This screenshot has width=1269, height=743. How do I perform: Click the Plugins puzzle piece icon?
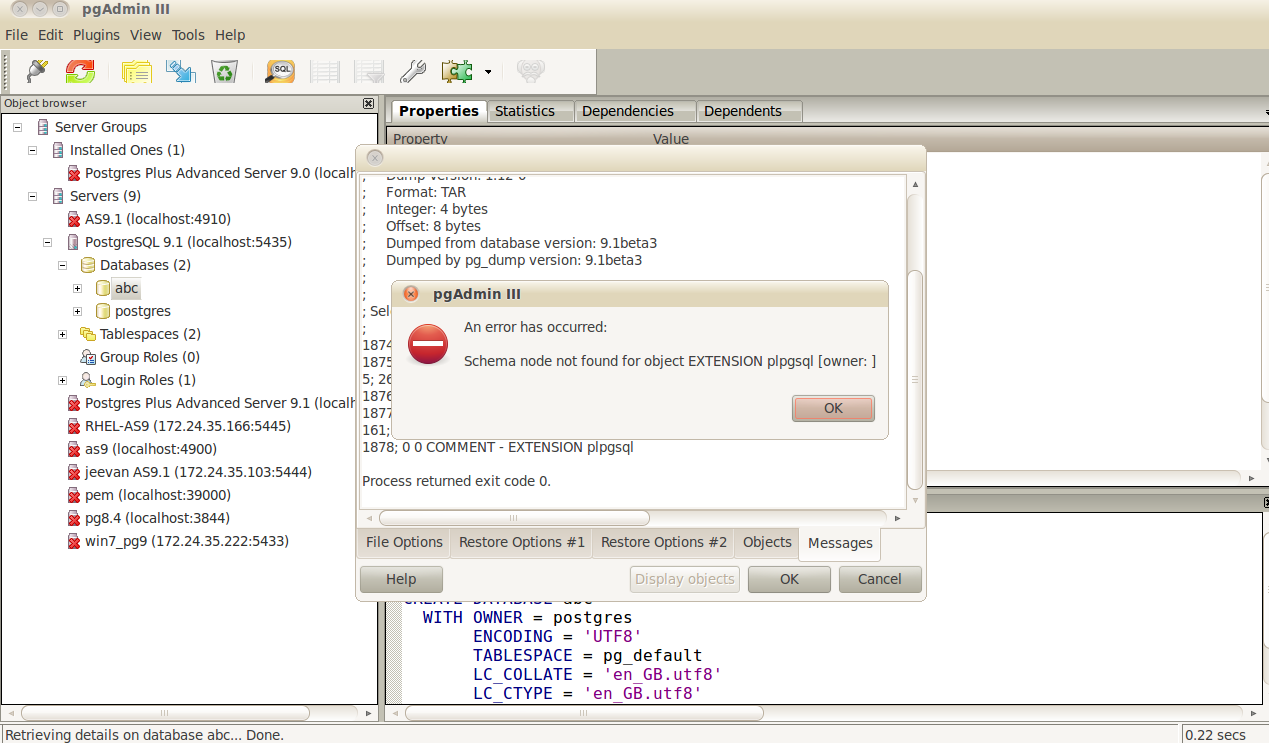(457, 71)
